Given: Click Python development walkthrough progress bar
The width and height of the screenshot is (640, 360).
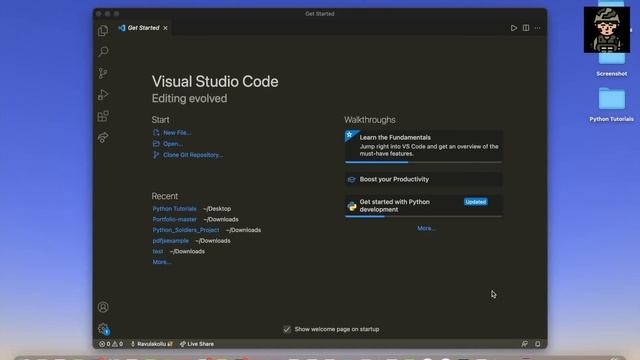Looking at the screenshot, I should [424, 217].
